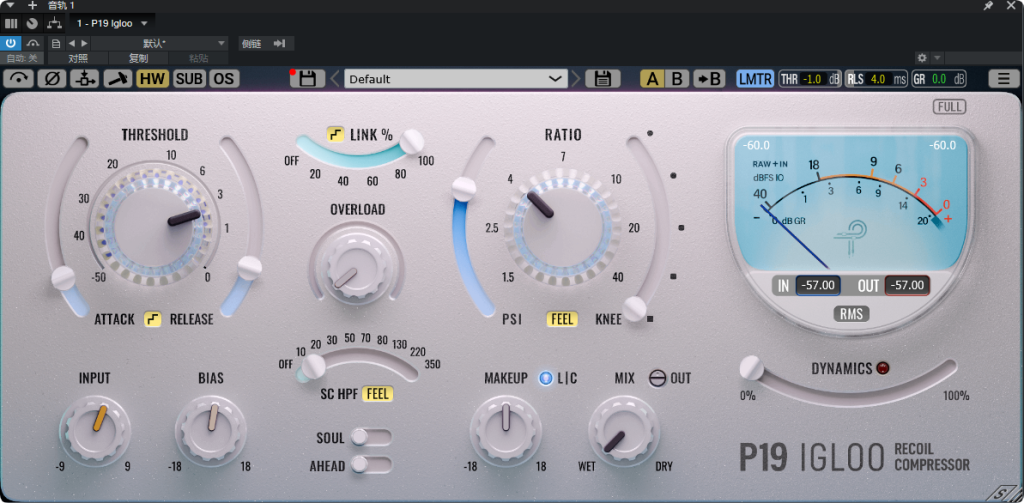Viewport: 1024px width, 503px height.
Task: Open the preset file page icon
Action: [x=56, y=44]
